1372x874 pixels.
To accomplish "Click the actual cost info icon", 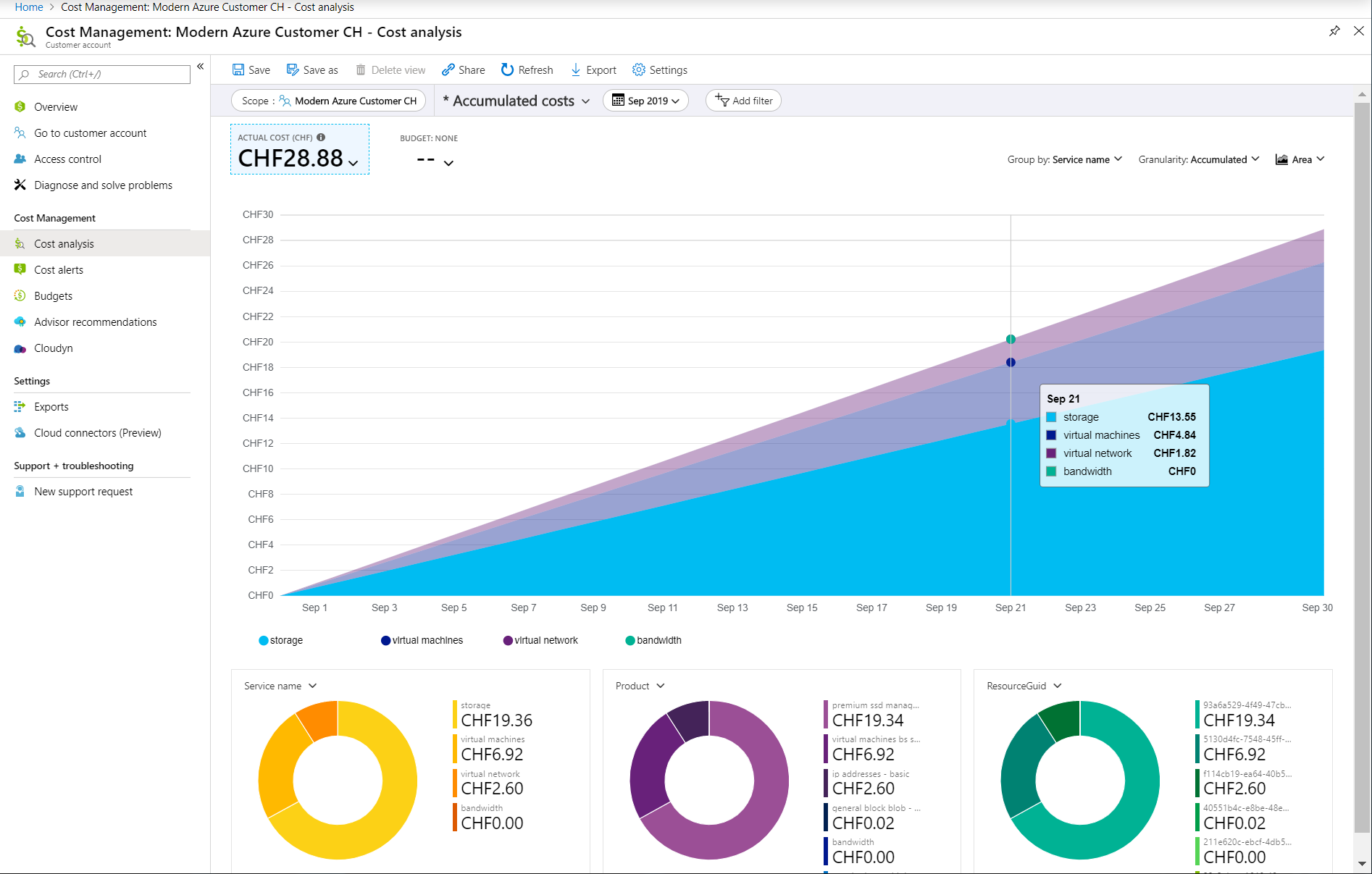I will [x=321, y=137].
